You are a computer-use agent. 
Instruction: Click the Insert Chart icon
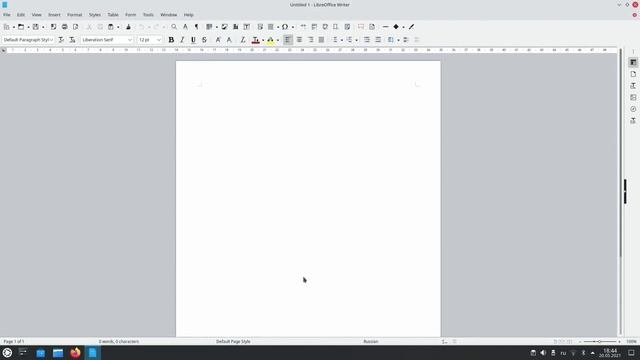(236, 27)
